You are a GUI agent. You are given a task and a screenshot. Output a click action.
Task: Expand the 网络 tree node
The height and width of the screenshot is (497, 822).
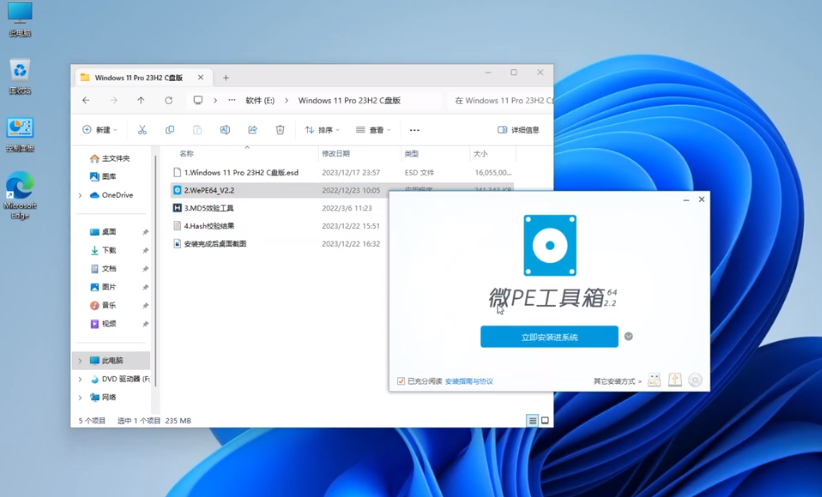click(x=80, y=397)
